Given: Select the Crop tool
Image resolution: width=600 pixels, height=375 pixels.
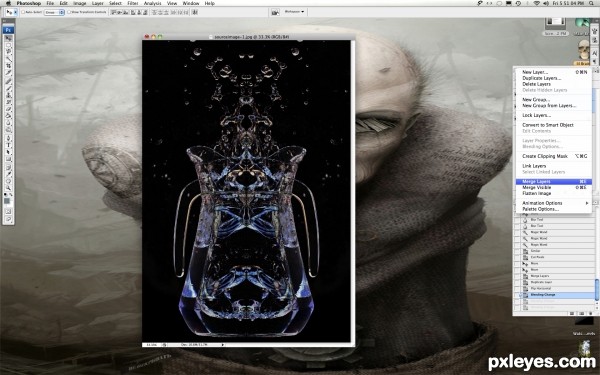Looking at the screenshot, I should click(8, 65).
